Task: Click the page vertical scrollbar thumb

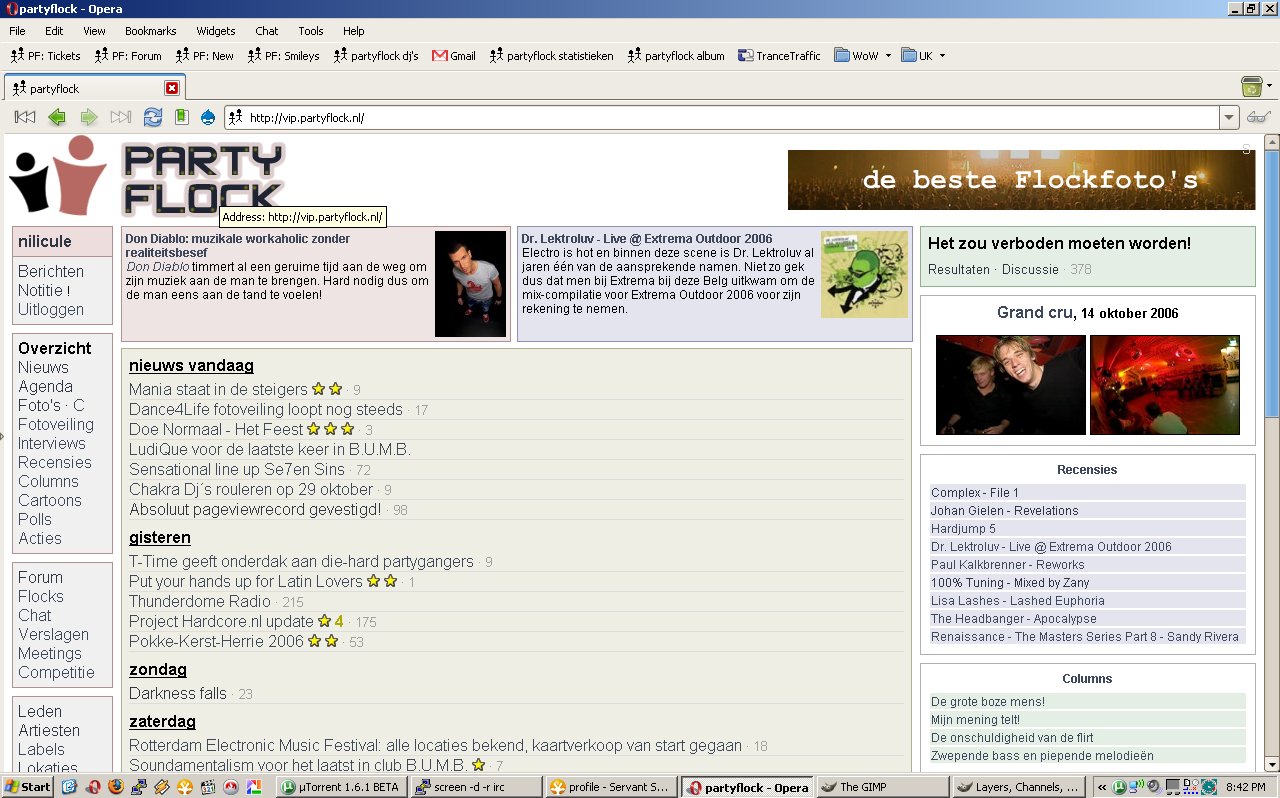Action: coord(1271,282)
